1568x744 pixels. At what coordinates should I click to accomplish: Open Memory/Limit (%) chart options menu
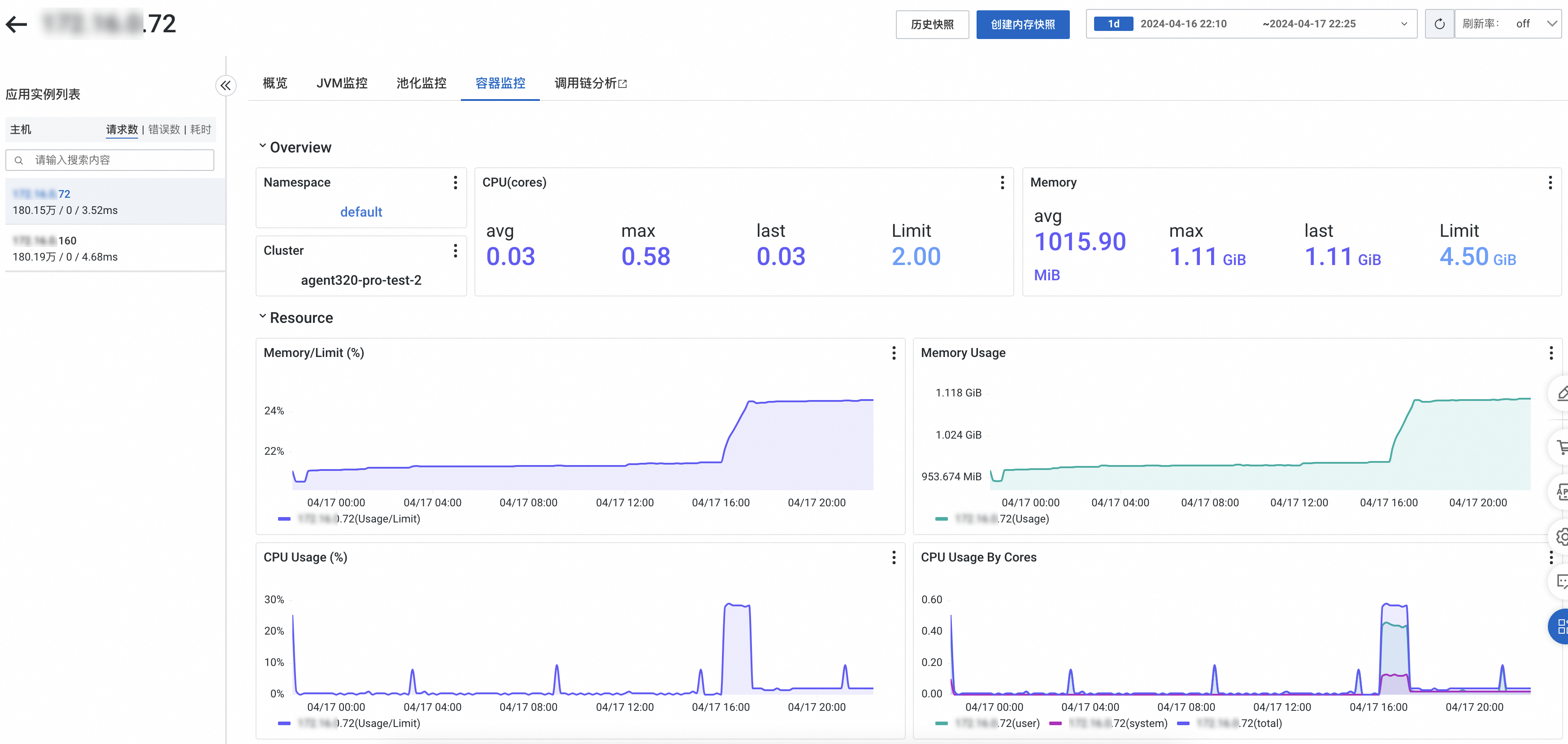click(894, 353)
